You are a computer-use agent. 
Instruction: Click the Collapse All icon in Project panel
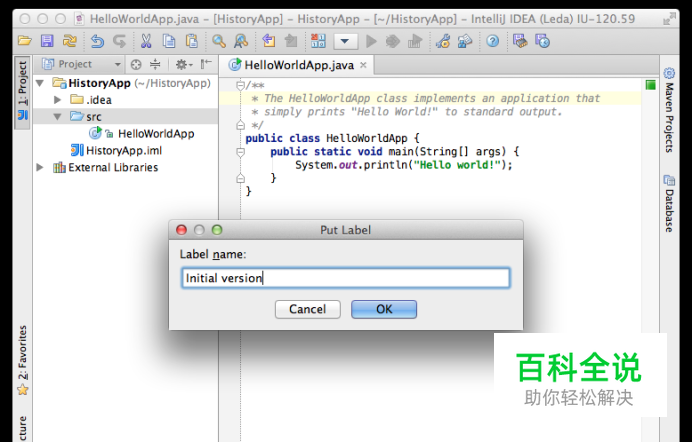tap(155, 65)
